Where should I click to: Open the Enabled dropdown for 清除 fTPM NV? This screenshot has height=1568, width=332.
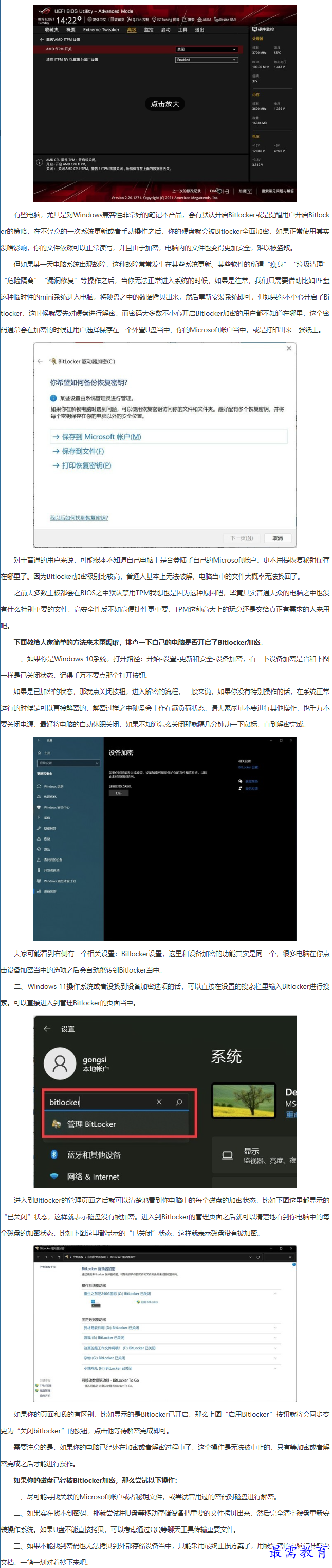click(x=207, y=60)
